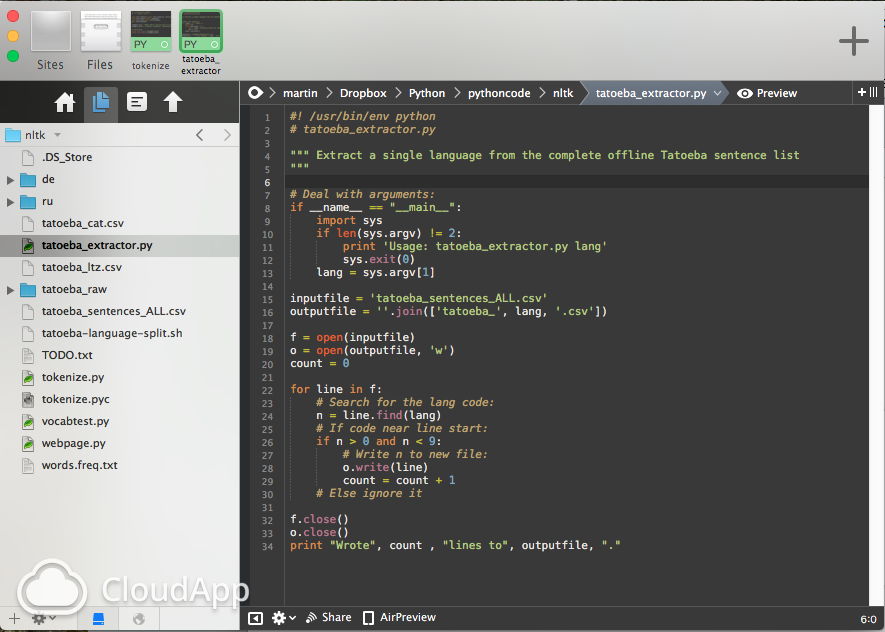Select tatoeba_extractor.py in file list

120,245
